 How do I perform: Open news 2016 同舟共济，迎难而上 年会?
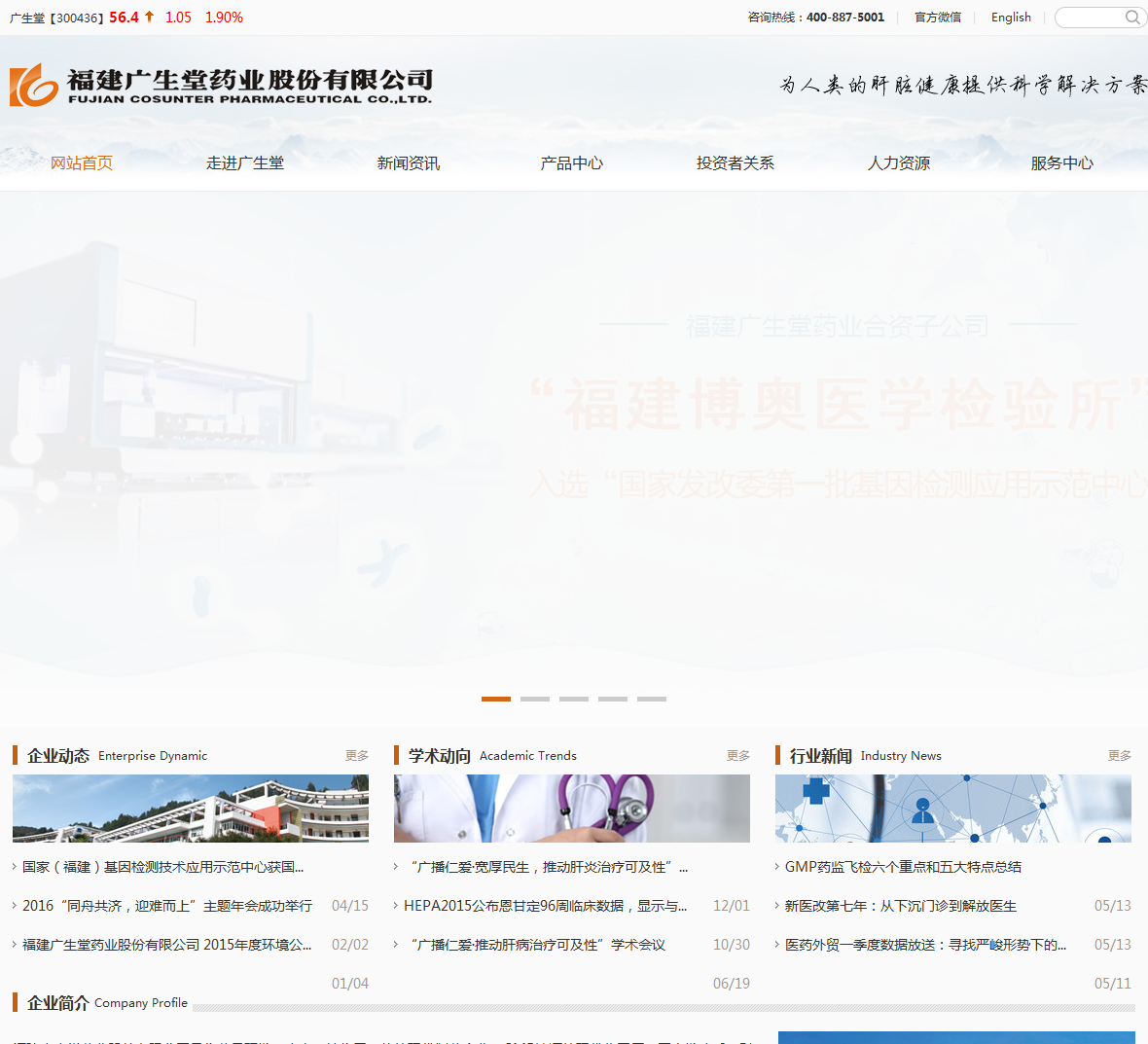click(167, 906)
